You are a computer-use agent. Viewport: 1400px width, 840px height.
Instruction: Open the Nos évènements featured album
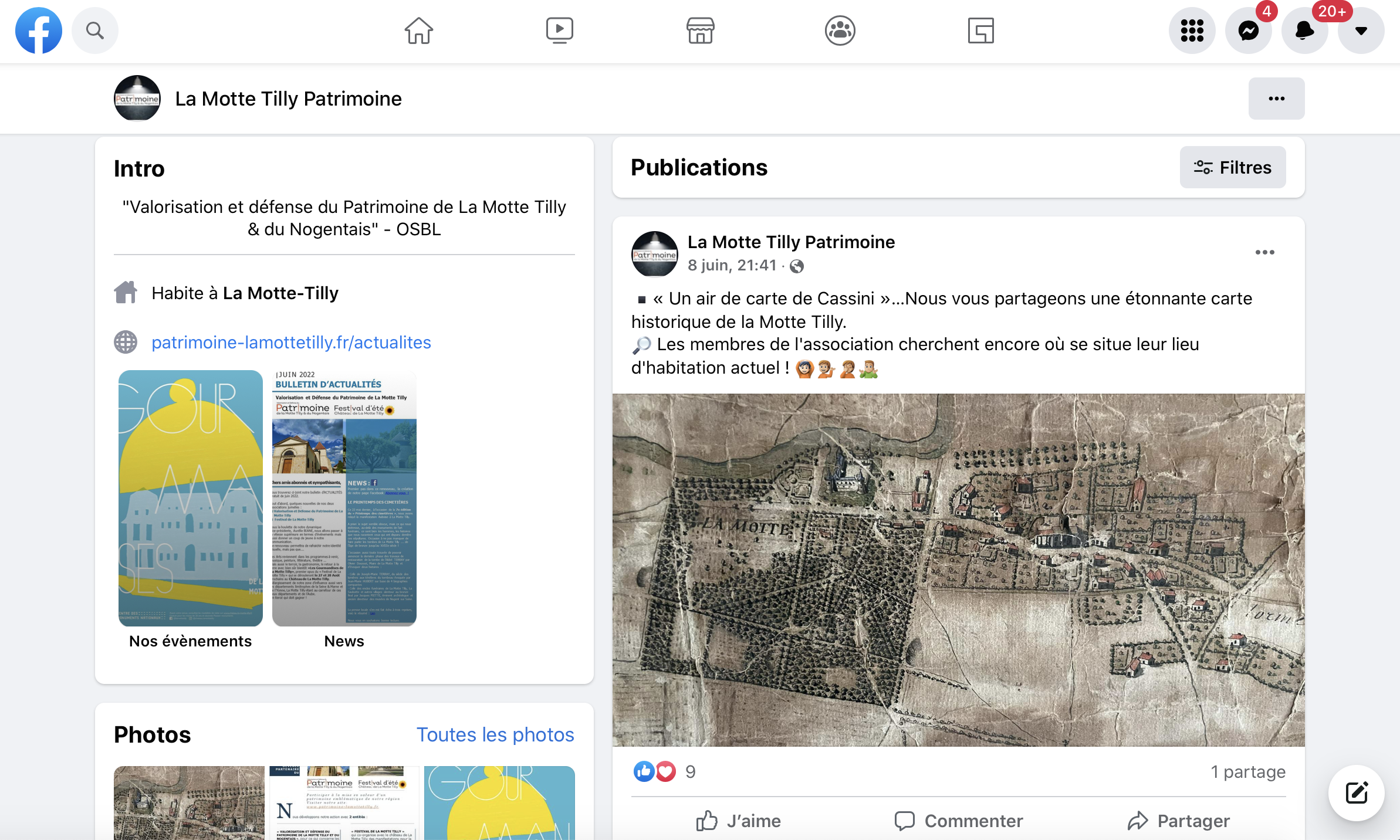pos(191,498)
